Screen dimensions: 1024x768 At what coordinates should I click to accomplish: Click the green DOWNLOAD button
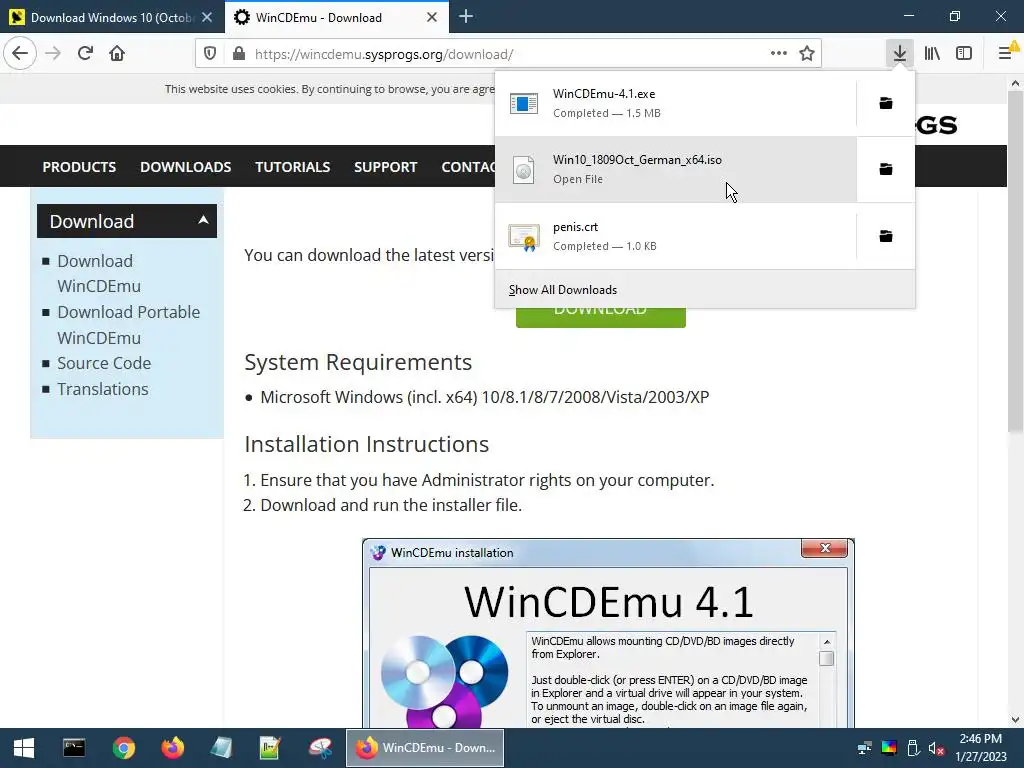pyautogui.click(x=601, y=317)
